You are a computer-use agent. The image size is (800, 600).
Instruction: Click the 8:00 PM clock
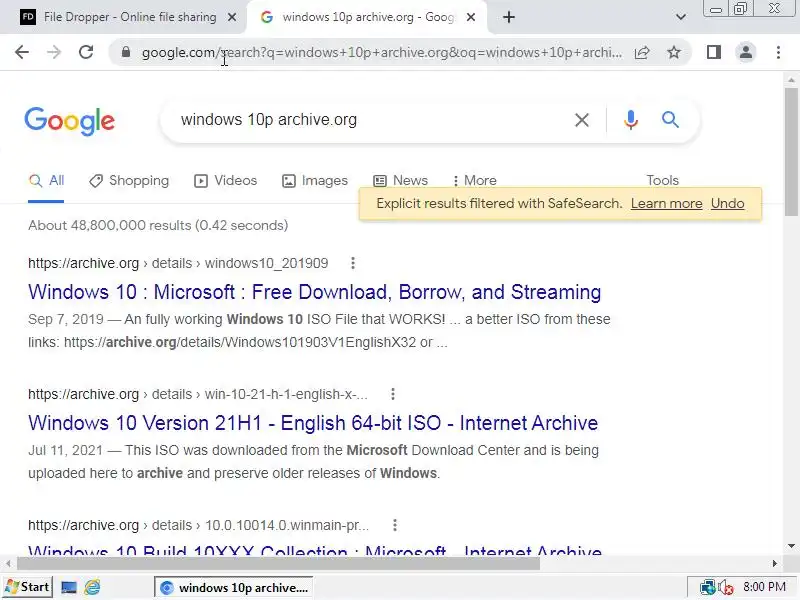(764, 587)
